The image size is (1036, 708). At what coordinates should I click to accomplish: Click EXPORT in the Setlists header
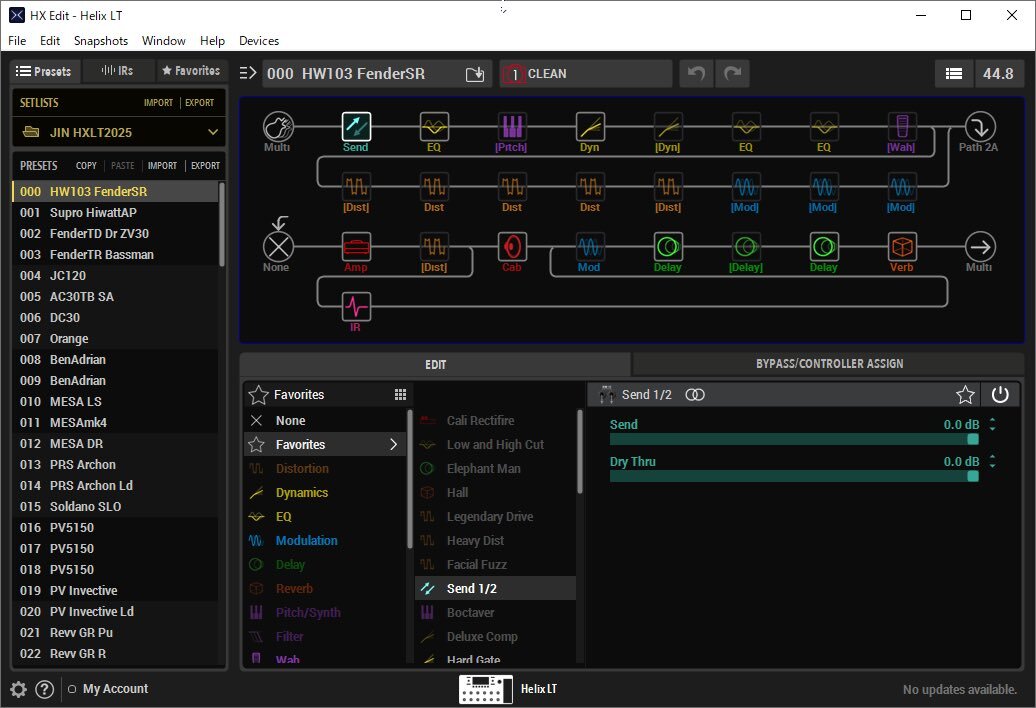tap(200, 103)
